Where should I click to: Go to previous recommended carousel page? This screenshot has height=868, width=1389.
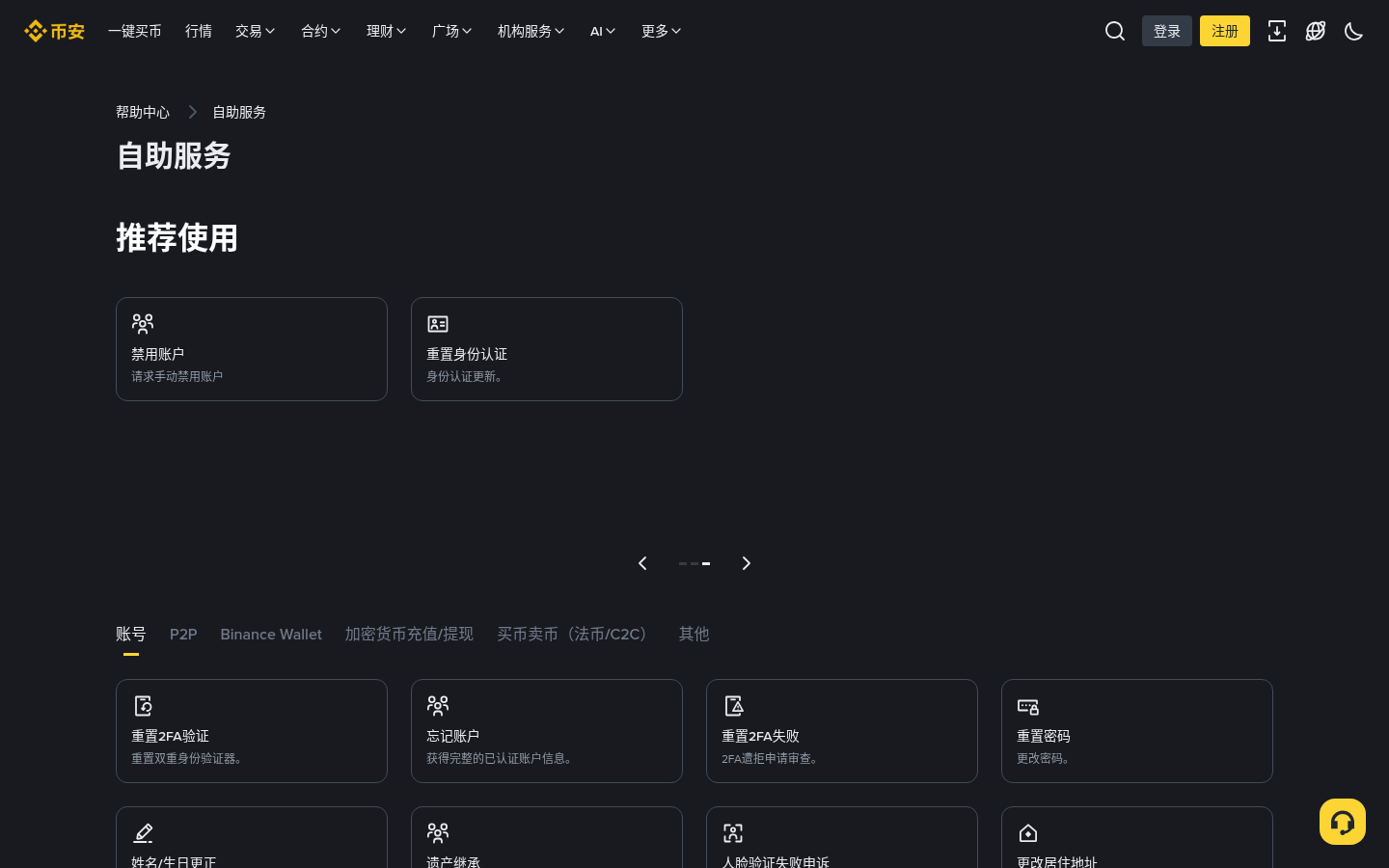642,563
